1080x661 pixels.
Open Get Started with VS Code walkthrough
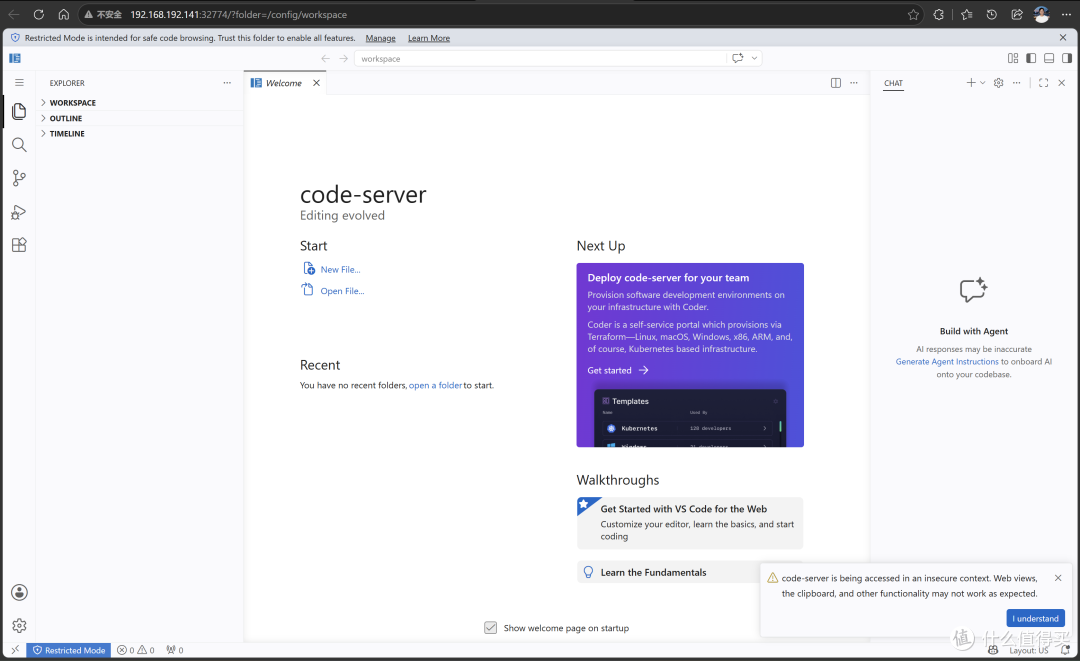(x=690, y=523)
